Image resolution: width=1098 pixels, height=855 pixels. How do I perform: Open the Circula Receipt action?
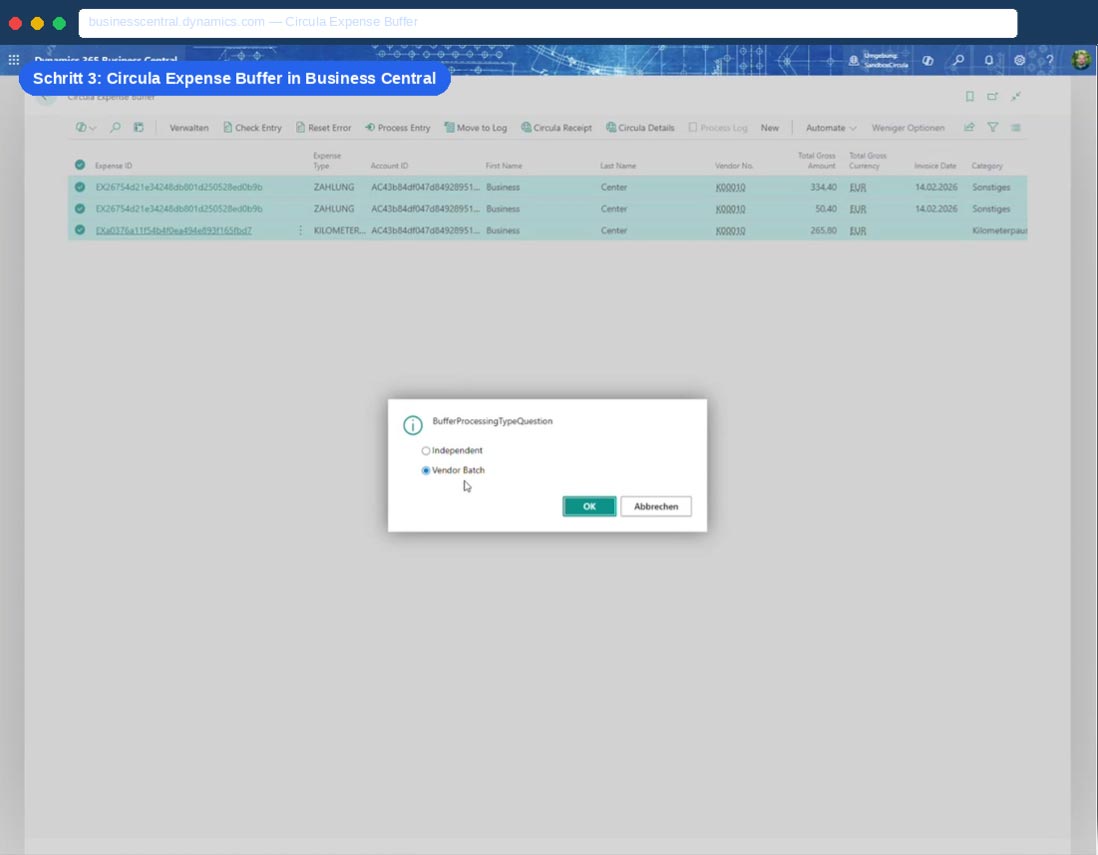557,127
